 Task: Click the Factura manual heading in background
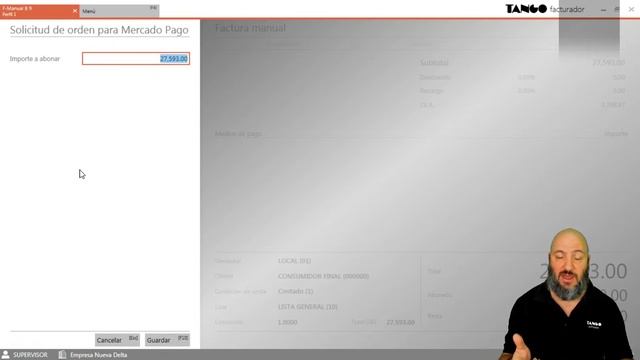[x=250, y=28]
